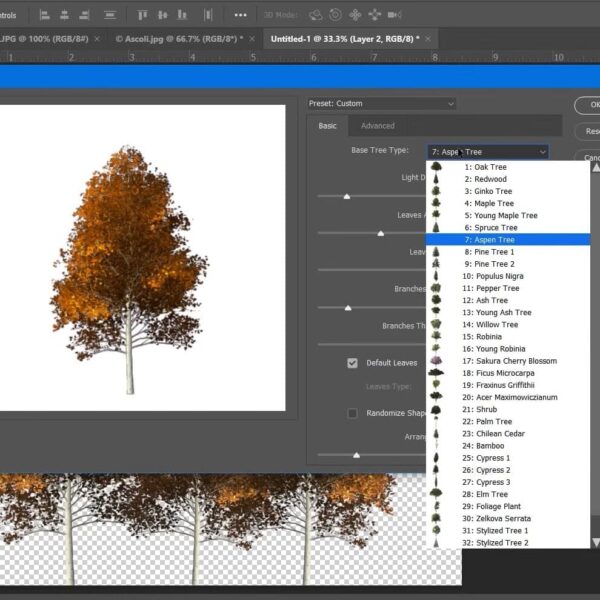Pick 24: Bamboo
The width and height of the screenshot is (600, 600).
point(508,446)
